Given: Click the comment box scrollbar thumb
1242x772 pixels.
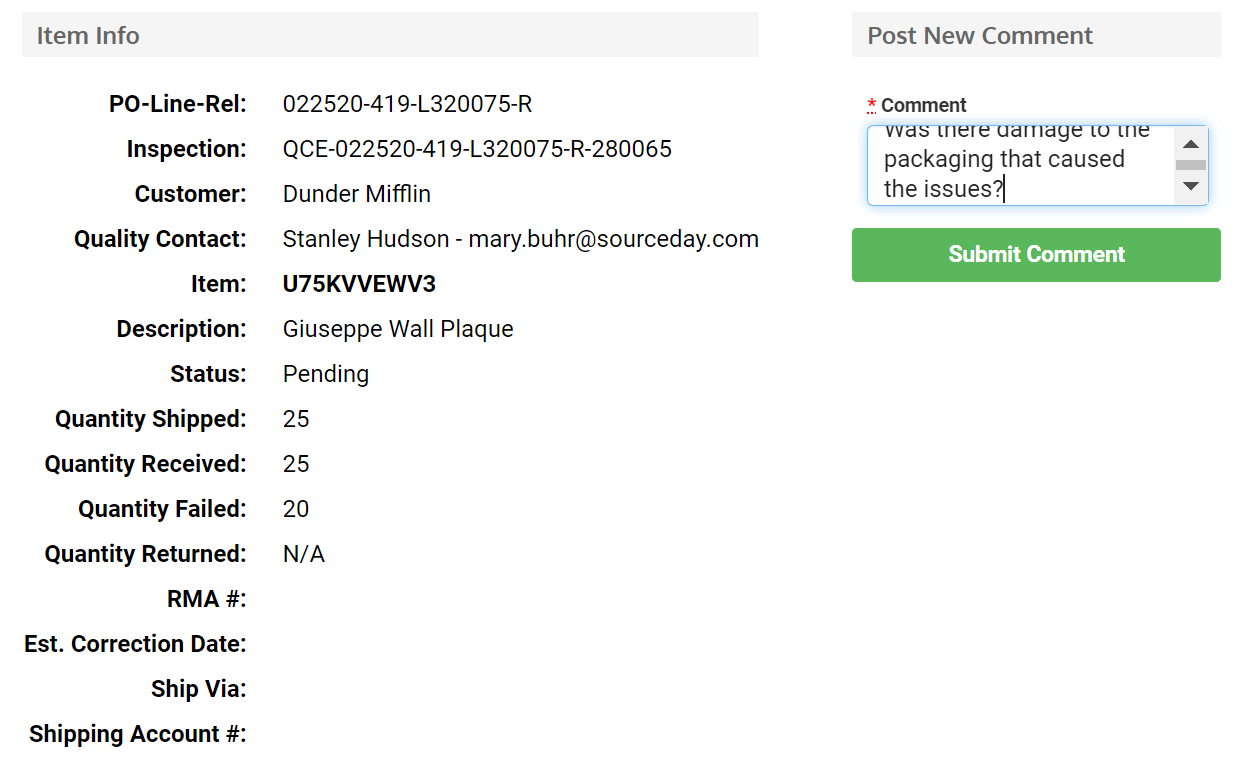Looking at the screenshot, I should point(1191,165).
